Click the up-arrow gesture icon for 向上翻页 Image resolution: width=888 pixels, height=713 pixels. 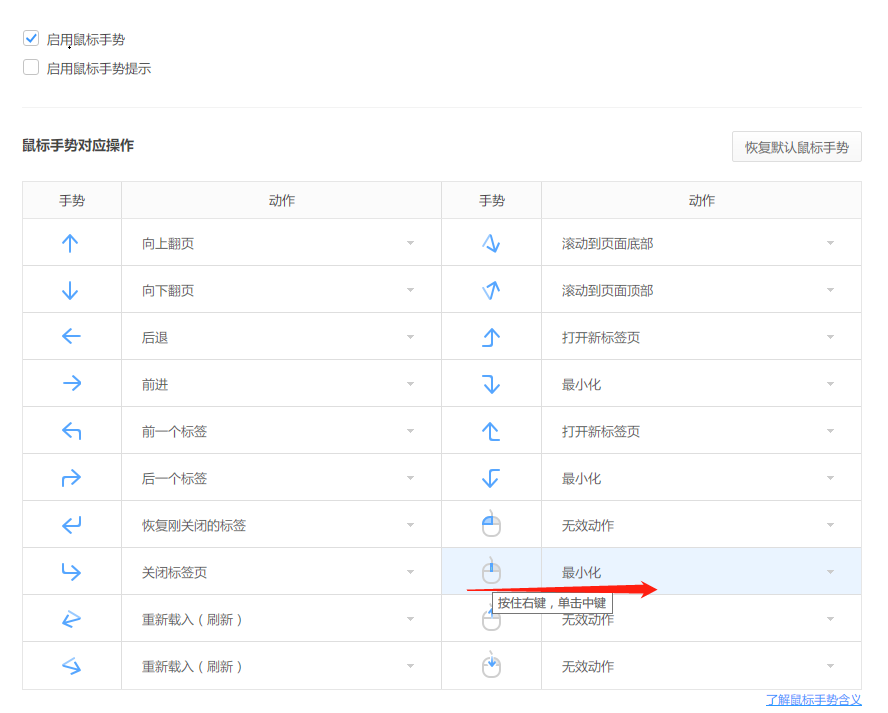point(70,243)
